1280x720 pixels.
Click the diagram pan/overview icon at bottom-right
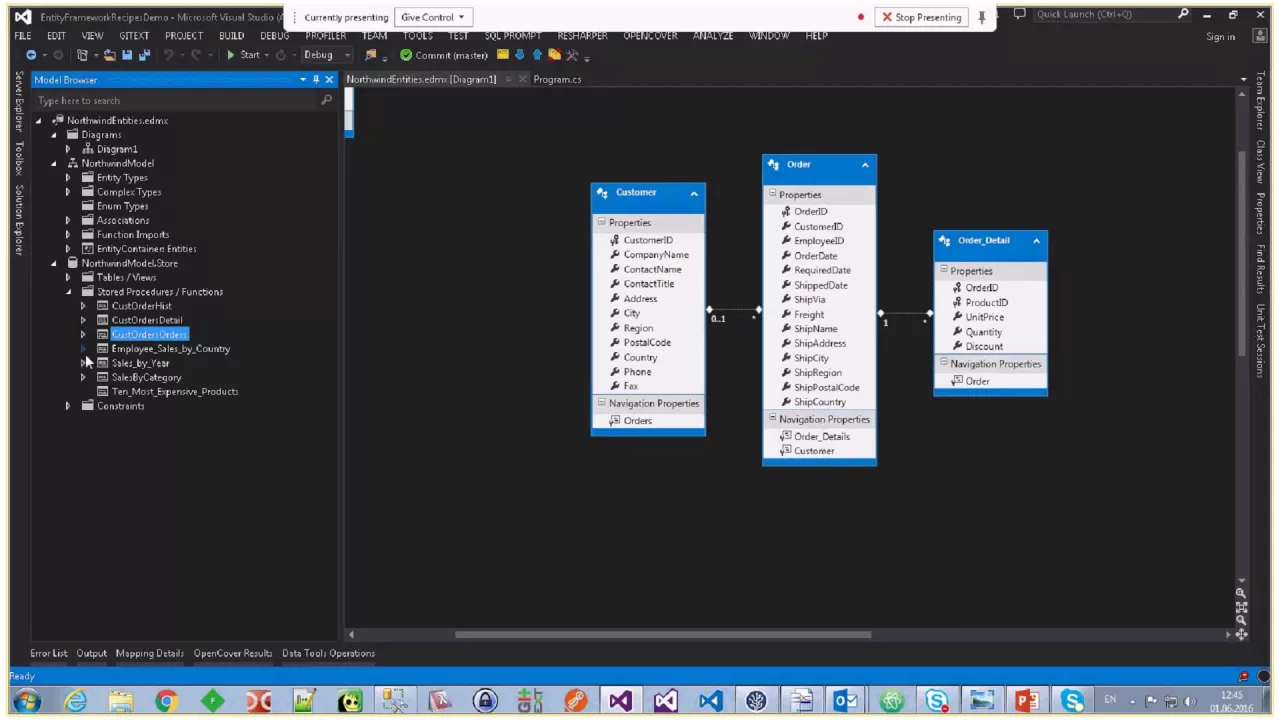1241,634
